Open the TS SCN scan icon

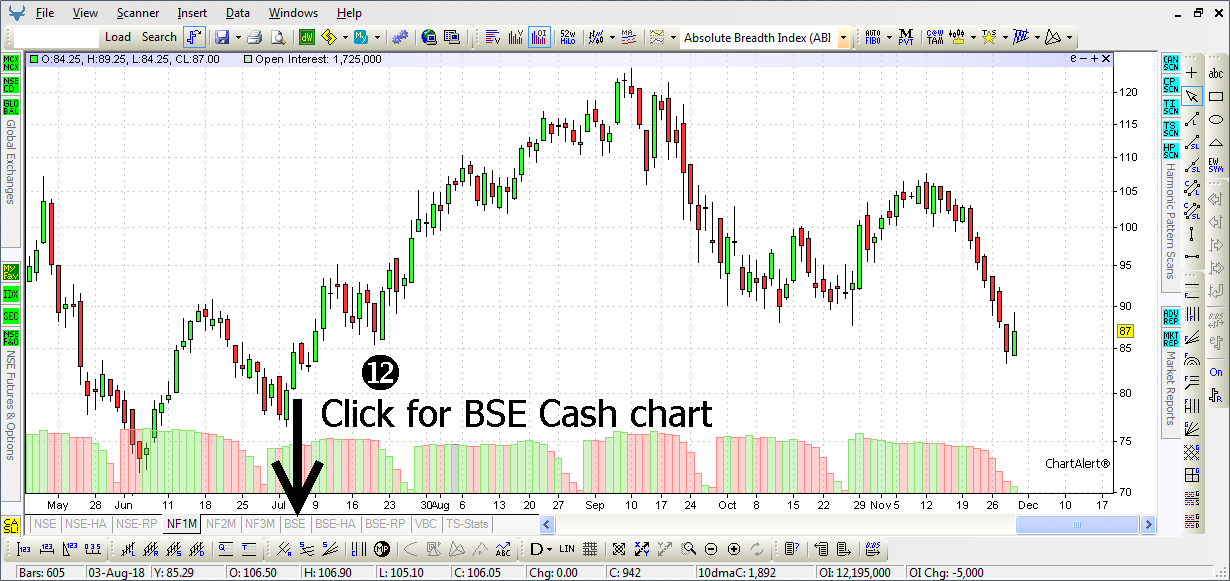(x=1170, y=129)
